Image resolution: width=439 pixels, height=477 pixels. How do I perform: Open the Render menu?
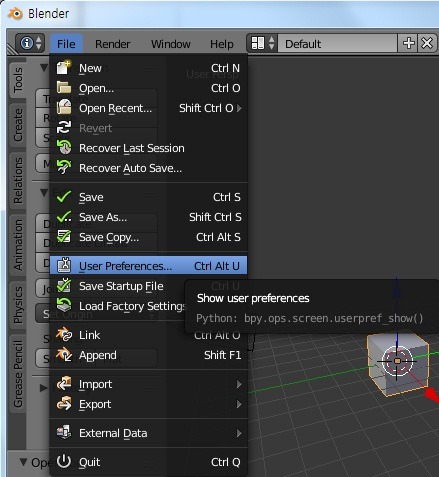[112, 44]
